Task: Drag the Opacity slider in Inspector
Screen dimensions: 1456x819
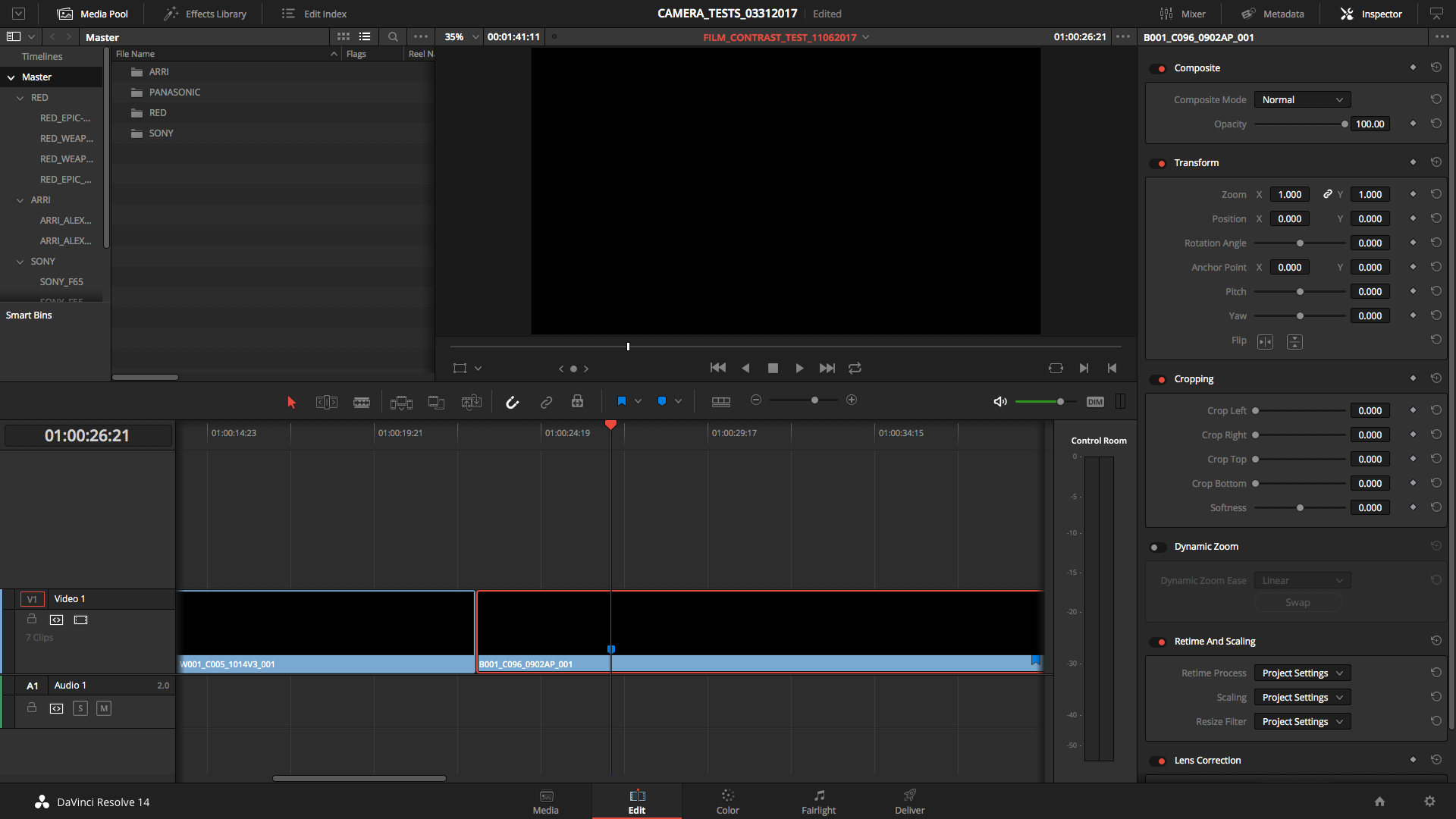Action: tap(1344, 124)
